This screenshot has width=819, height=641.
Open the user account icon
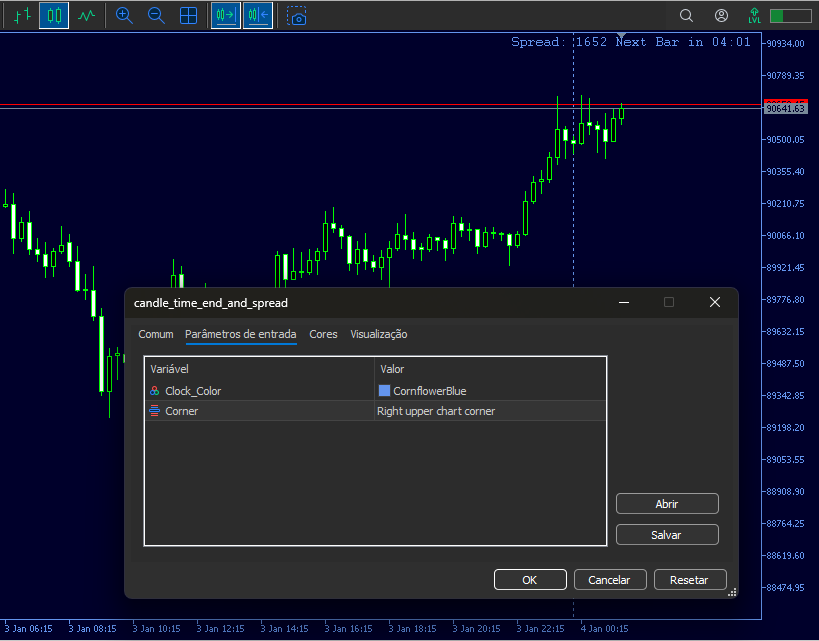[721, 15]
